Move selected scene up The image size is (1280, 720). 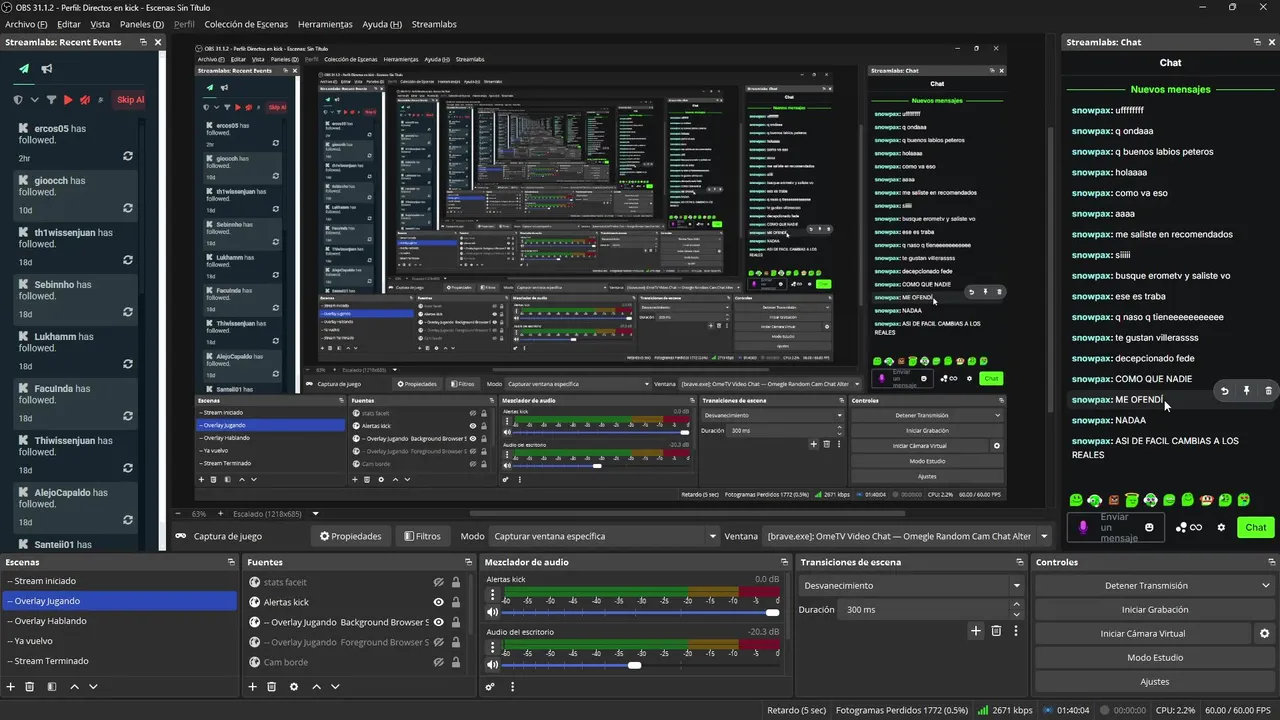point(75,687)
